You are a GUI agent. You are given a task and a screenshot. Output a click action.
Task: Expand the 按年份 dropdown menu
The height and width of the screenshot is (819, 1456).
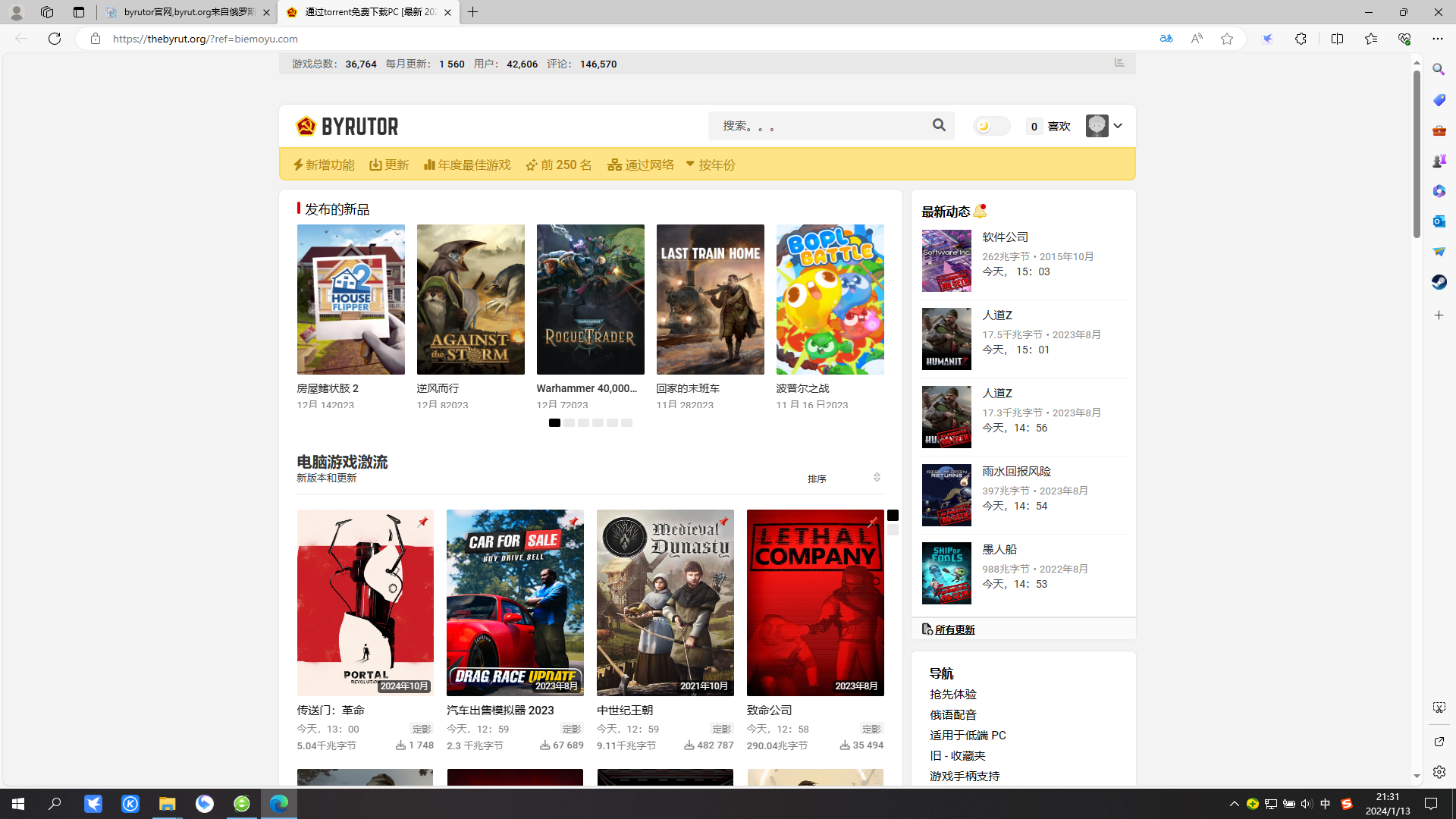pos(711,165)
